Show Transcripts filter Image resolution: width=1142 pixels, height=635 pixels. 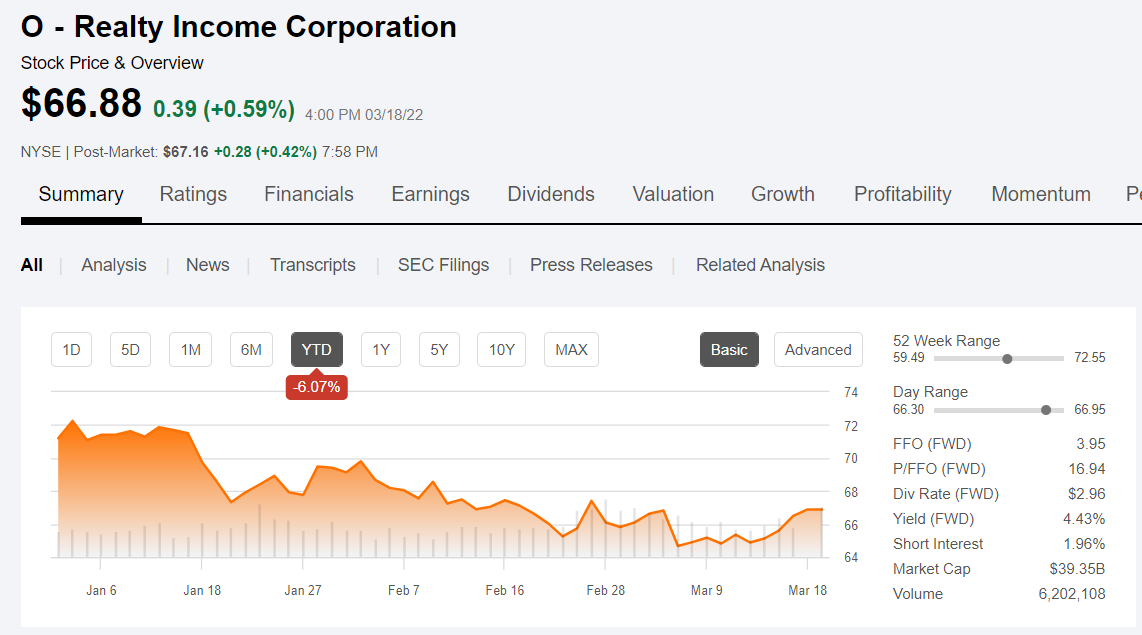coord(312,265)
